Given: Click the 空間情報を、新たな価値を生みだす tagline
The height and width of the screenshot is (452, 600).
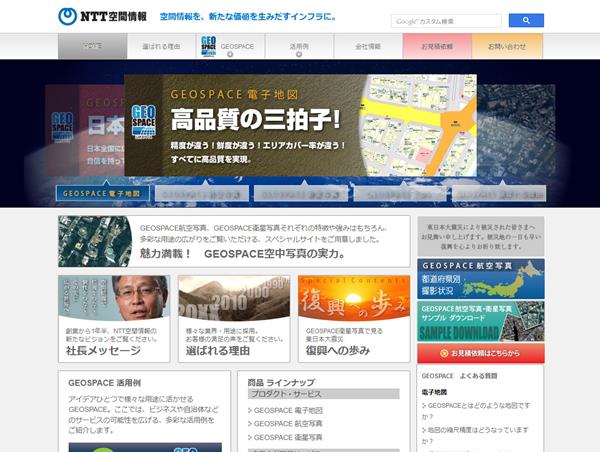Looking at the screenshot, I should point(248,17).
